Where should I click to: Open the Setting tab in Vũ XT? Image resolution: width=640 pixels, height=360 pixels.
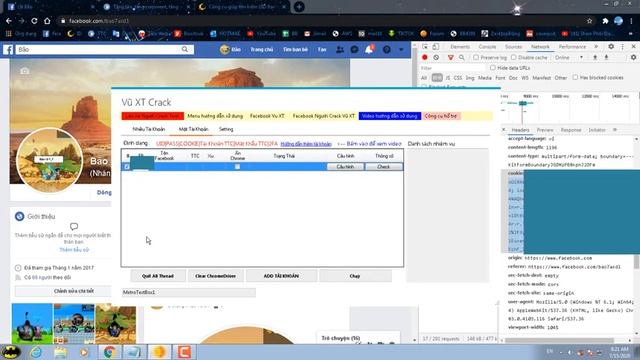[x=226, y=129]
